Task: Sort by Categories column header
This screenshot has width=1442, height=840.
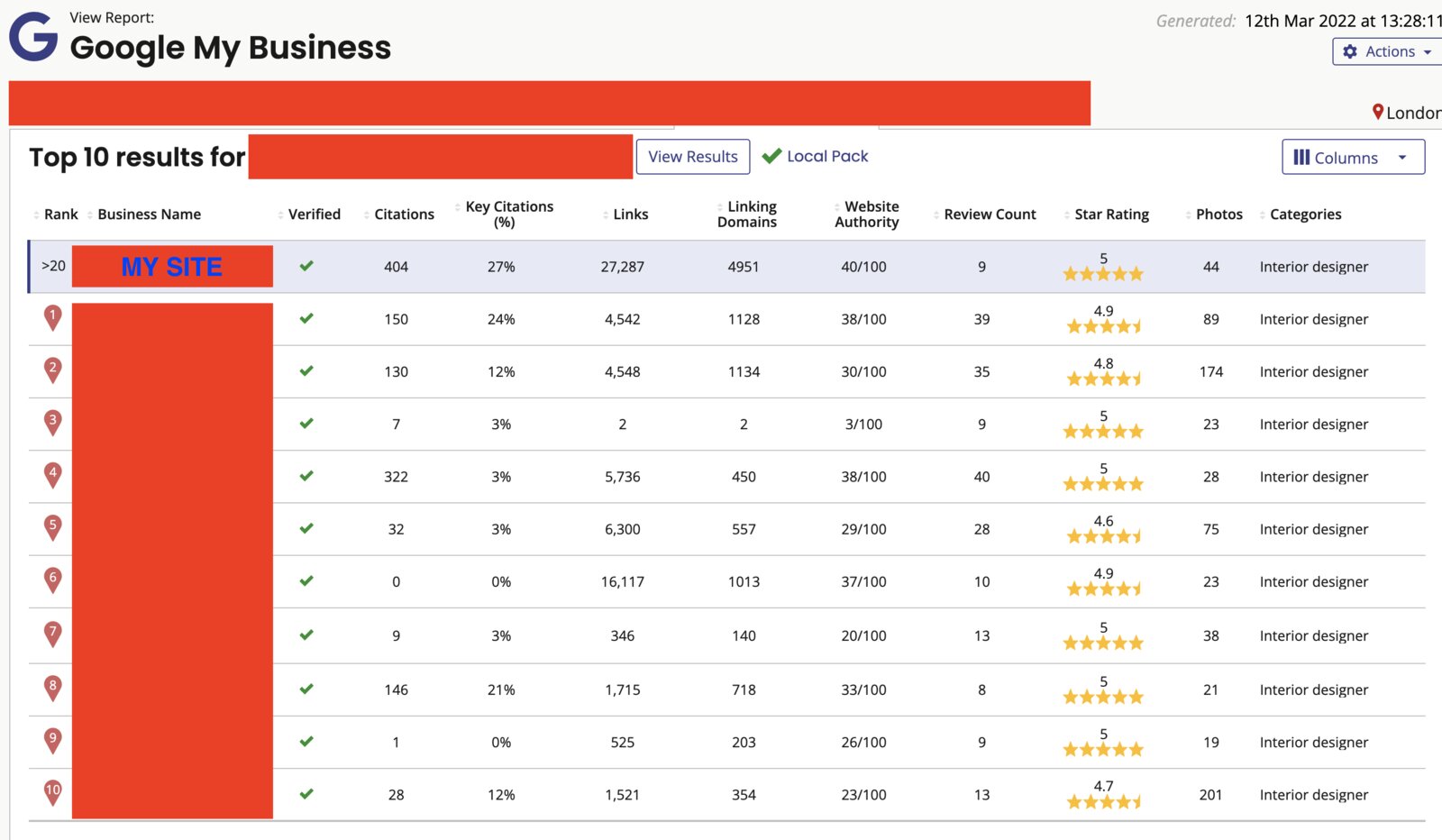Action: point(1305,215)
